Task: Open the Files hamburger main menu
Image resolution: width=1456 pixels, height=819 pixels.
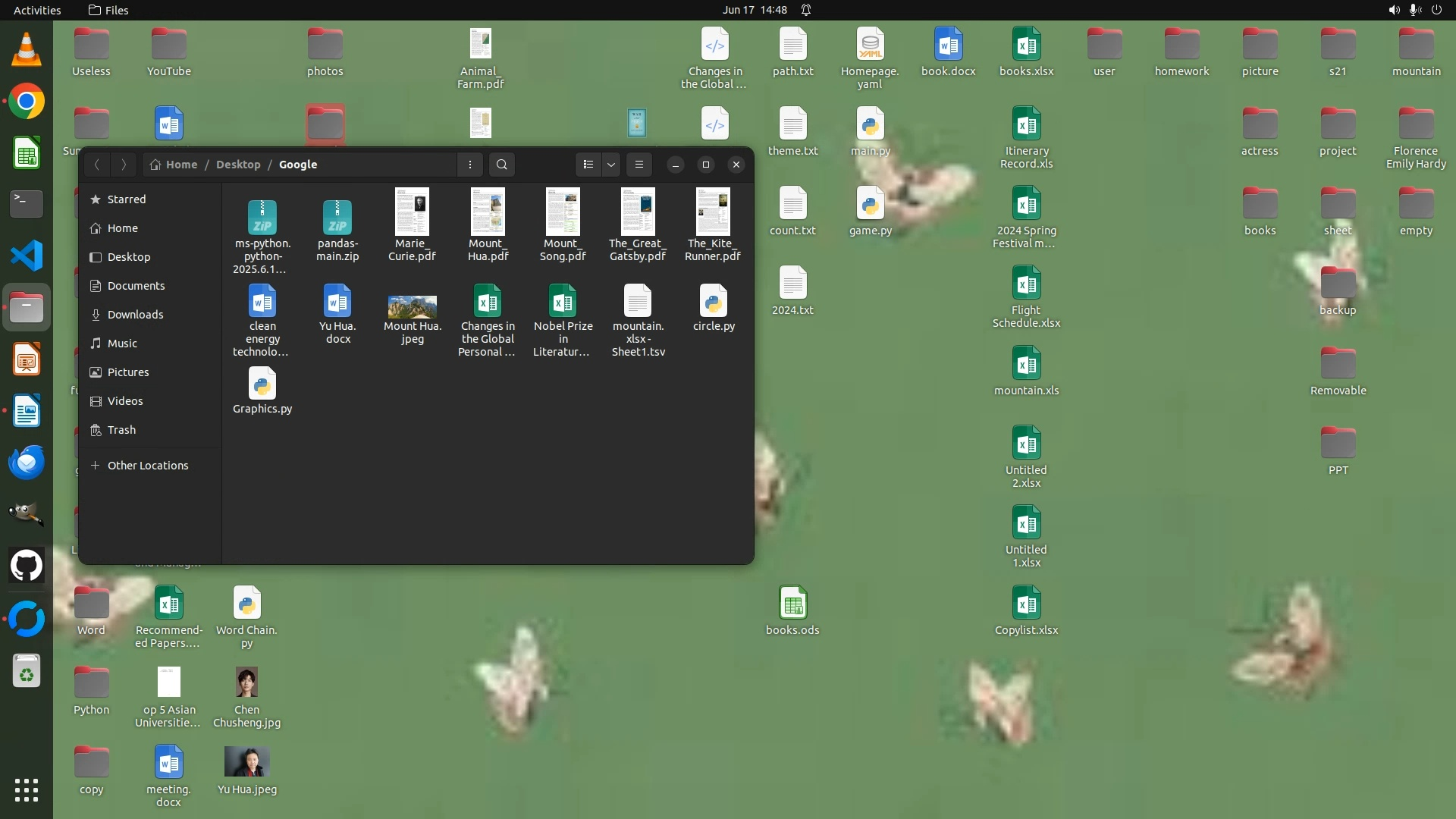Action: tap(639, 165)
